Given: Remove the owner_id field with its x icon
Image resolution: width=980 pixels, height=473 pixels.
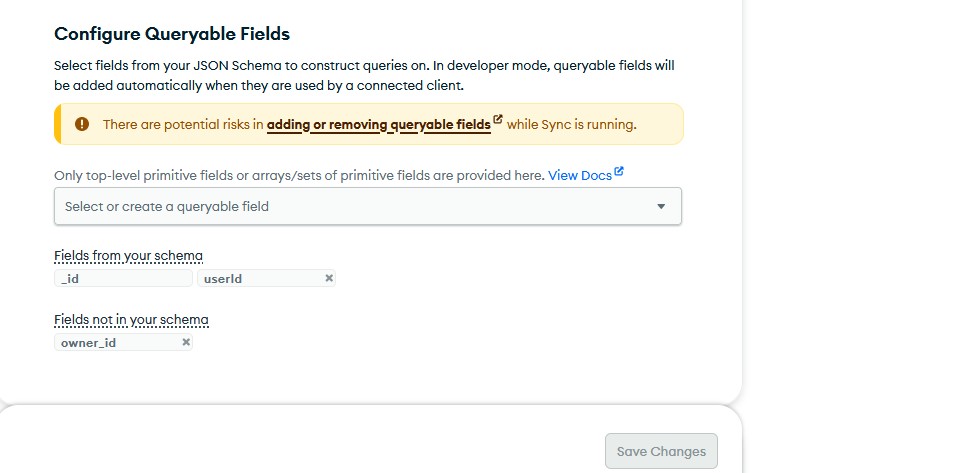Looking at the screenshot, I should [186, 342].
